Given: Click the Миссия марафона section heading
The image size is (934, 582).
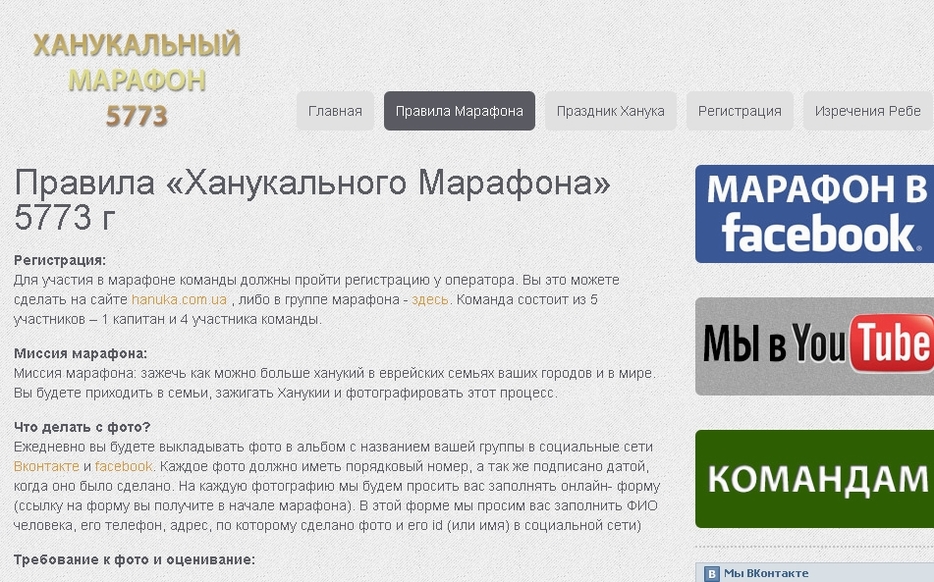Looking at the screenshot, I should pyautogui.click(x=80, y=353).
